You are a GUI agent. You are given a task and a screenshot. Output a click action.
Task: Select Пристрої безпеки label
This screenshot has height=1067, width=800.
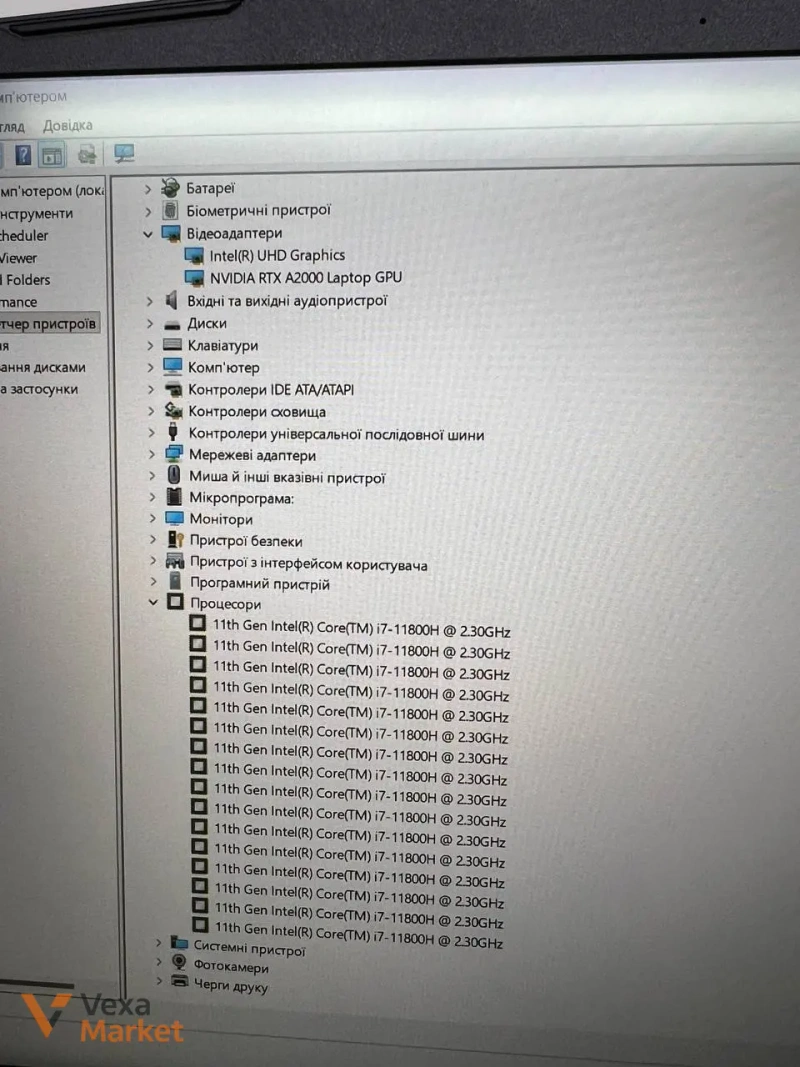(246, 541)
